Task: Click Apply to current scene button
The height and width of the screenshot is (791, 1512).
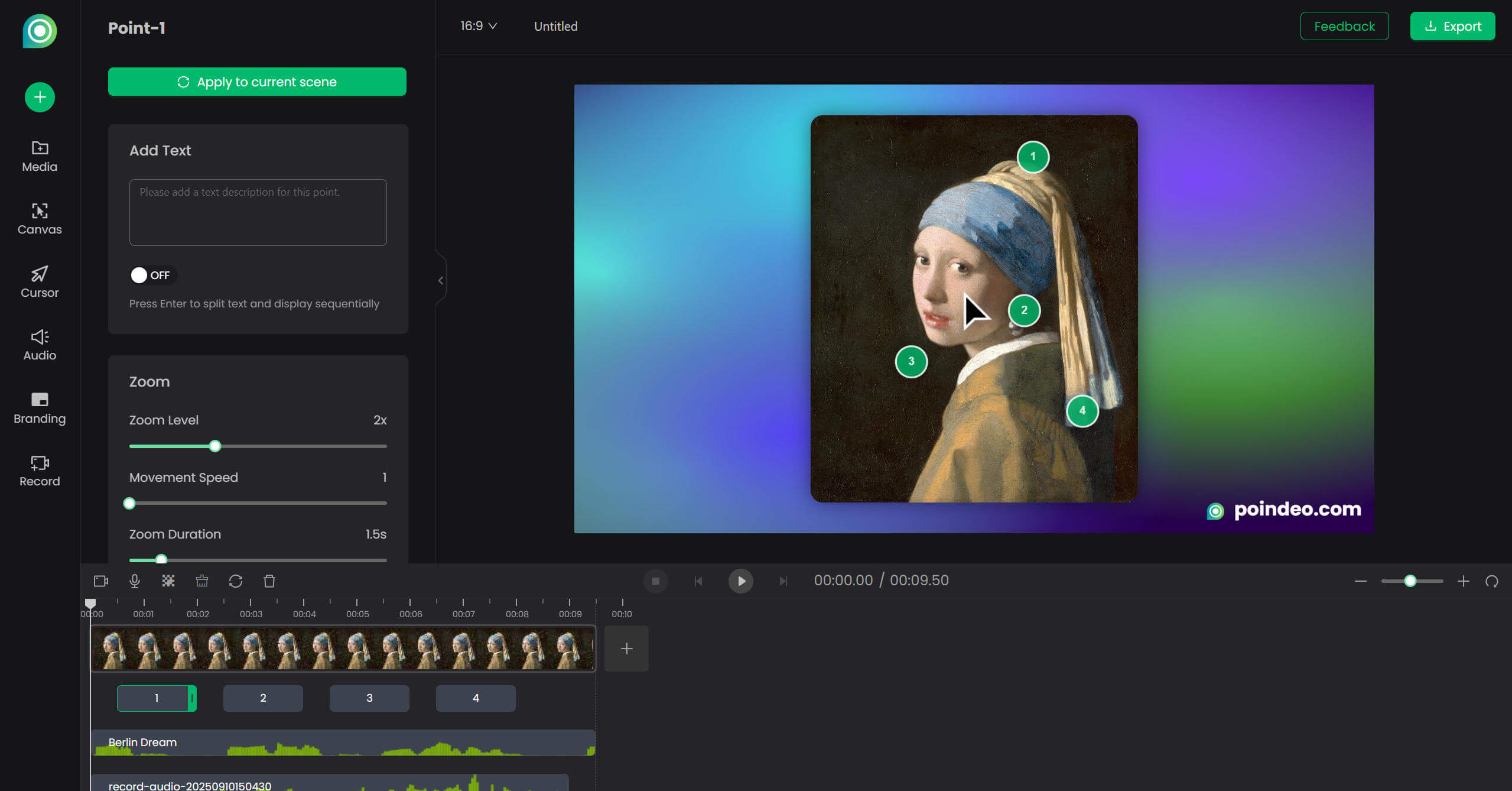Action: click(x=257, y=82)
